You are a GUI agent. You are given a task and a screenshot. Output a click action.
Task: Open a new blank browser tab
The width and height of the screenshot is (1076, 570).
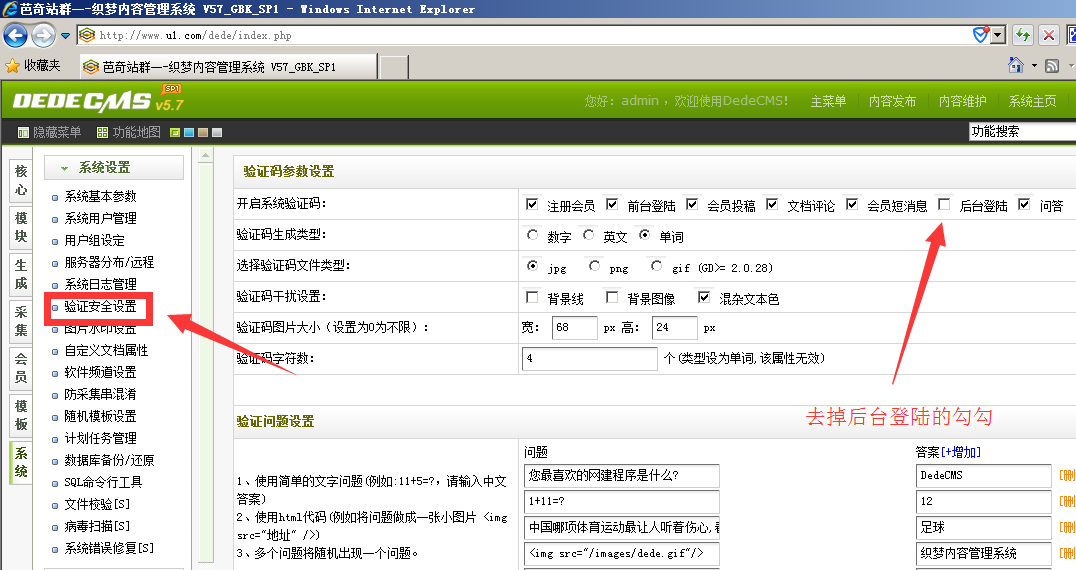(394, 67)
